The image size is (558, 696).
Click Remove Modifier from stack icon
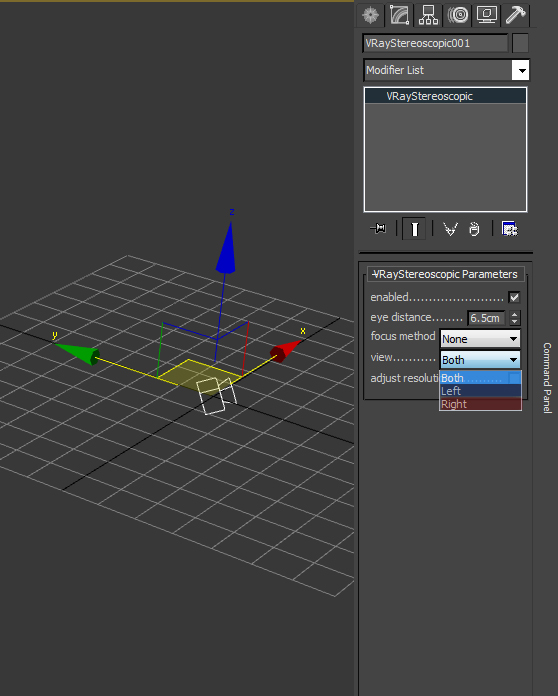474,229
